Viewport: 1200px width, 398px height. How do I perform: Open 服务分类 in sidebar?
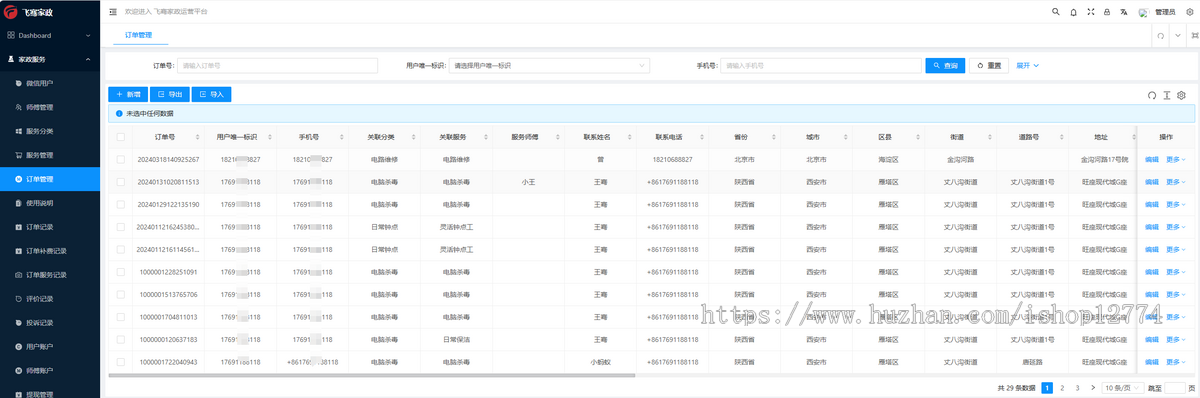(50, 131)
